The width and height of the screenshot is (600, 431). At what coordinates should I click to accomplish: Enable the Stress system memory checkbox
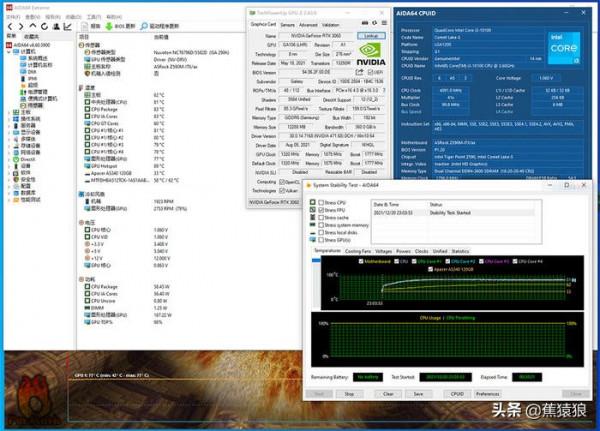click(x=321, y=225)
